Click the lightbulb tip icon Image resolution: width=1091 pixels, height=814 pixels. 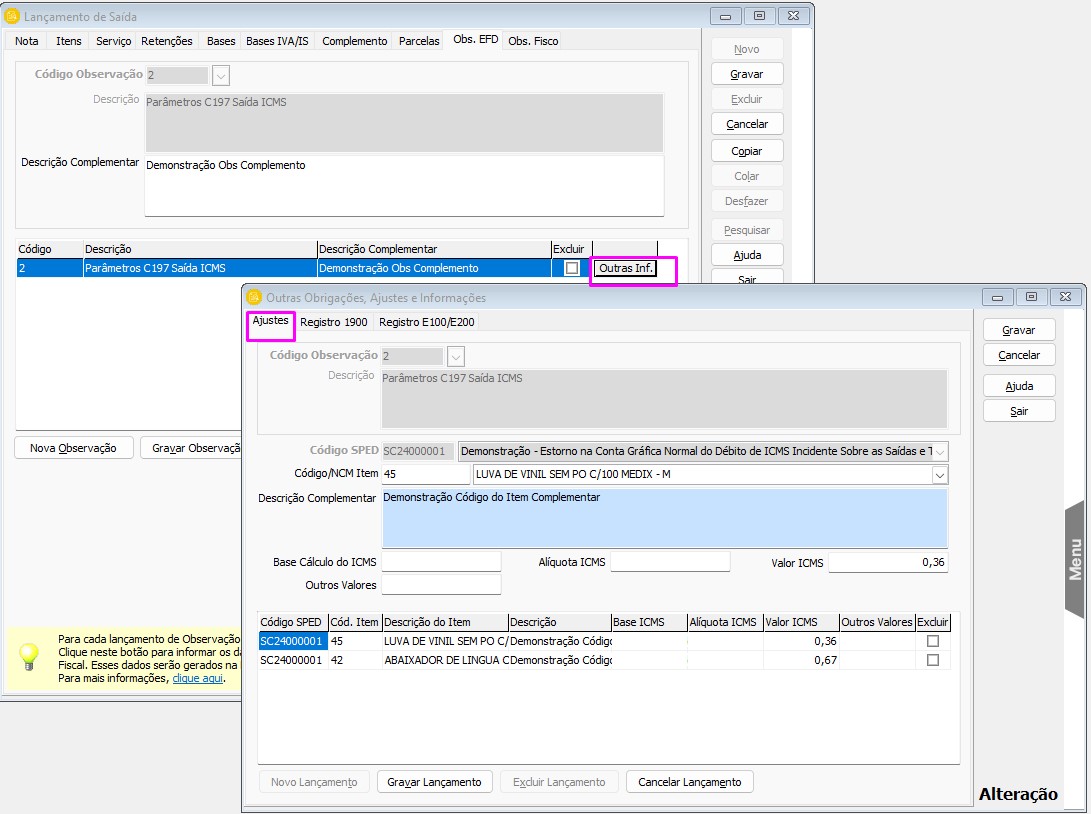[29, 655]
